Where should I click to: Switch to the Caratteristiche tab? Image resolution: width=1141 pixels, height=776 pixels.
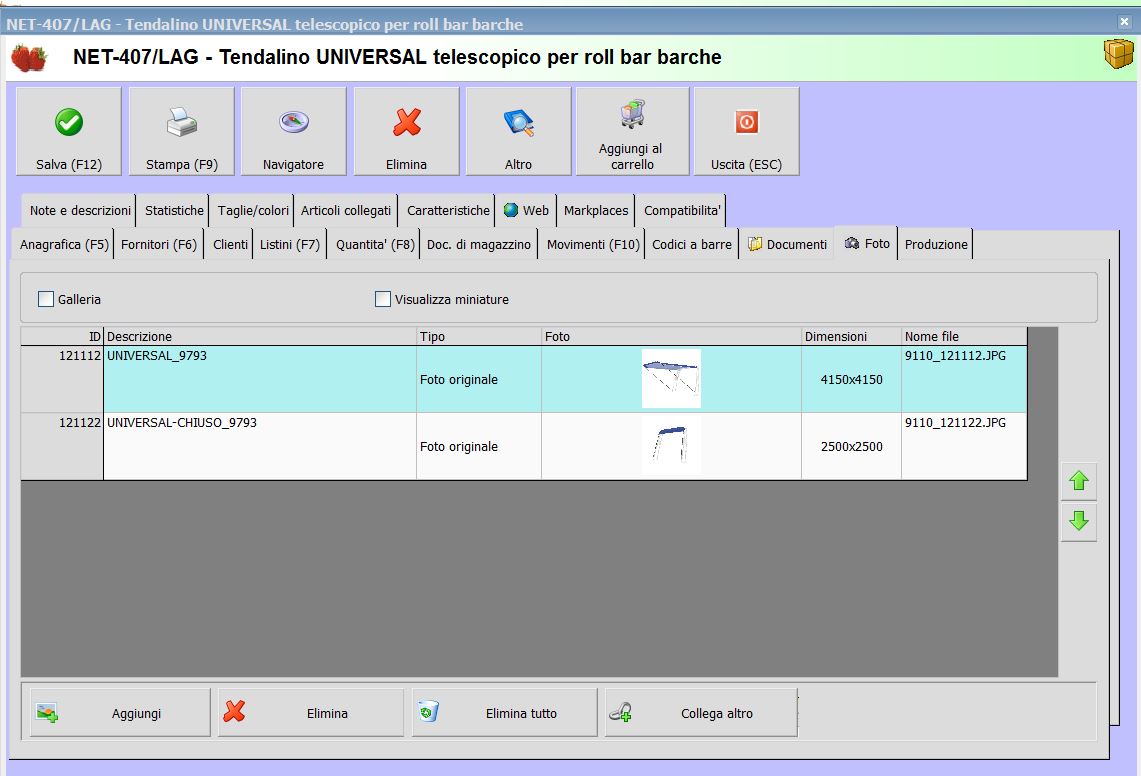point(448,210)
